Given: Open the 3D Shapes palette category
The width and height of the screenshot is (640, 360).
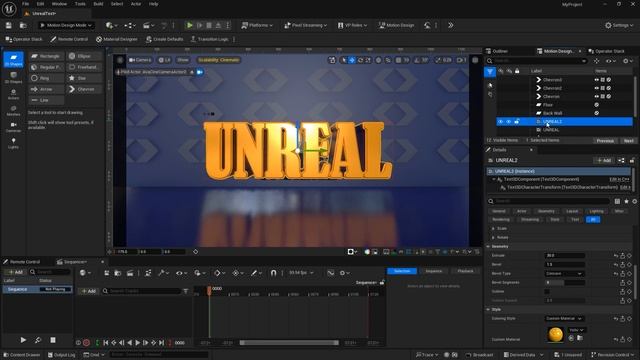Looking at the screenshot, I should [13, 78].
